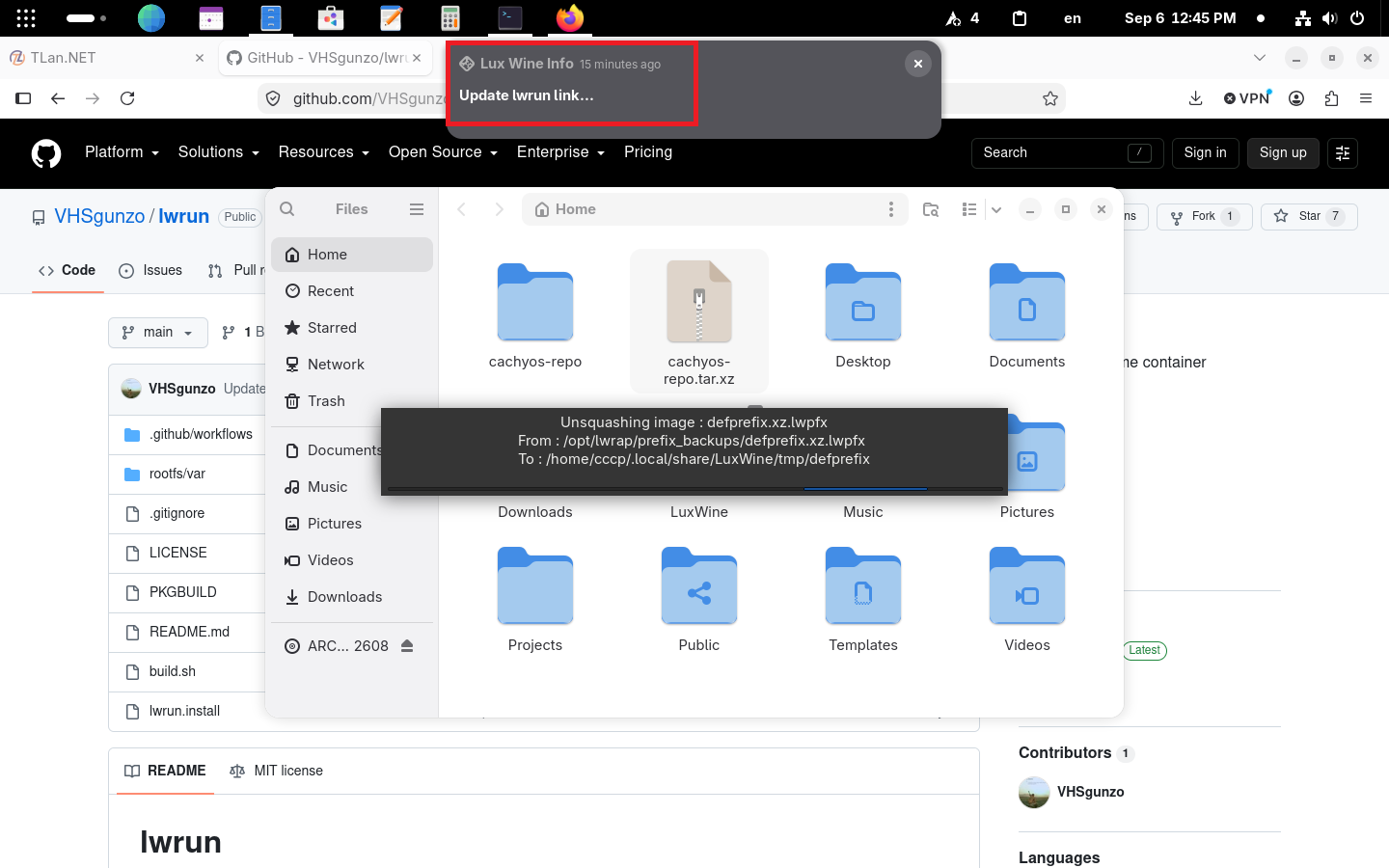Open the browser downloads panel
The image size is (1389, 868).
(x=1195, y=98)
